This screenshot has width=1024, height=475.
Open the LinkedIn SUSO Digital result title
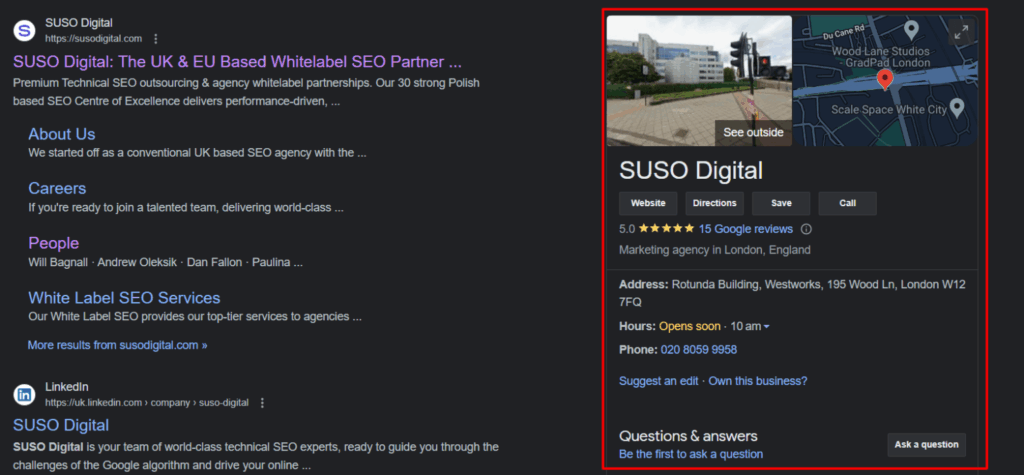[61, 425]
